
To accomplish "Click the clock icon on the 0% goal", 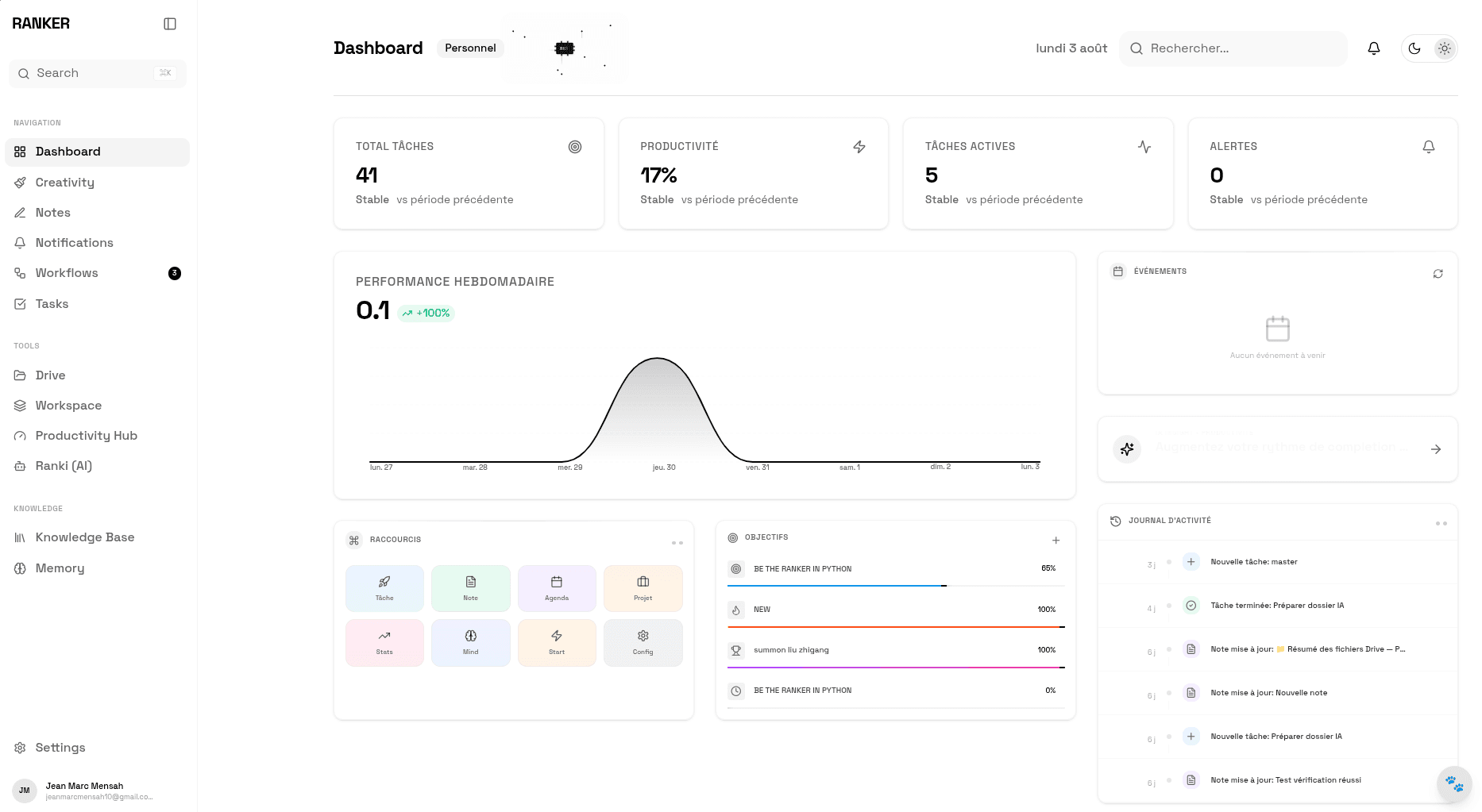I will (736, 691).
